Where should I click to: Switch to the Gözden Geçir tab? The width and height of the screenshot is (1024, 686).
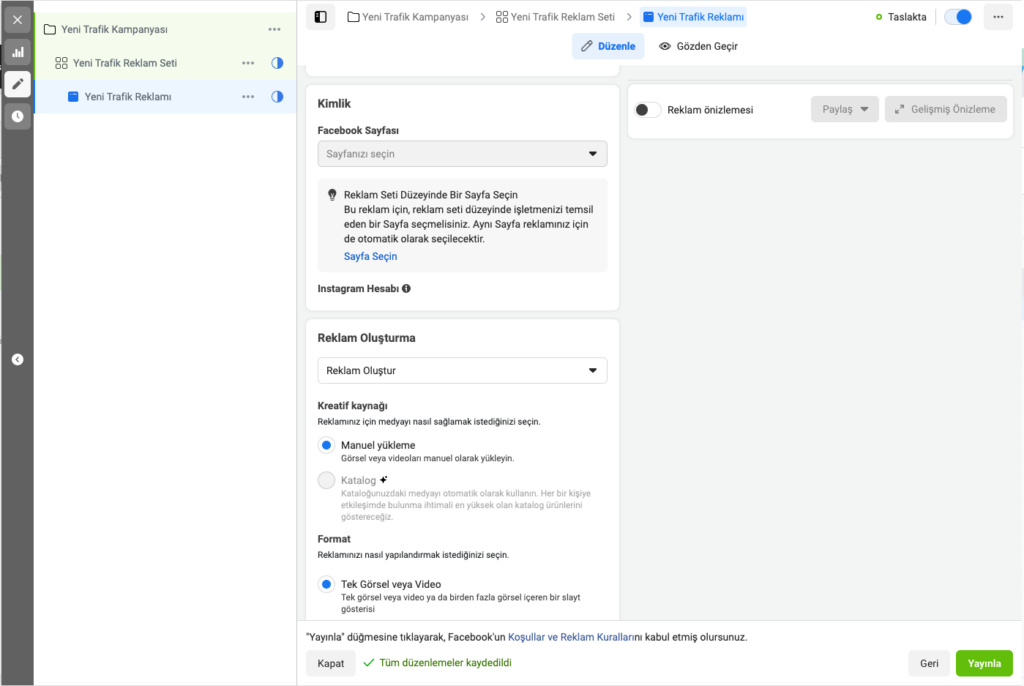click(698, 46)
